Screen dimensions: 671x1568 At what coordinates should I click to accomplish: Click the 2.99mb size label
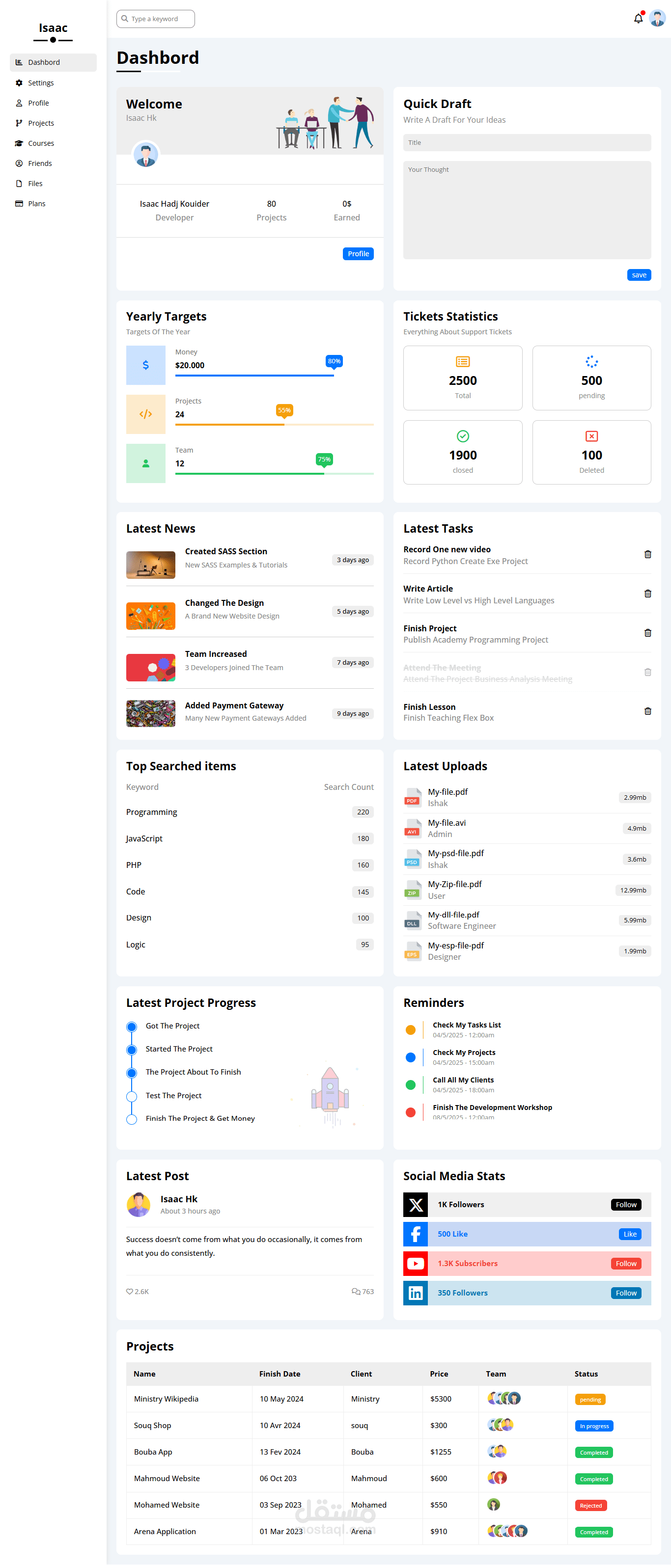(x=635, y=797)
